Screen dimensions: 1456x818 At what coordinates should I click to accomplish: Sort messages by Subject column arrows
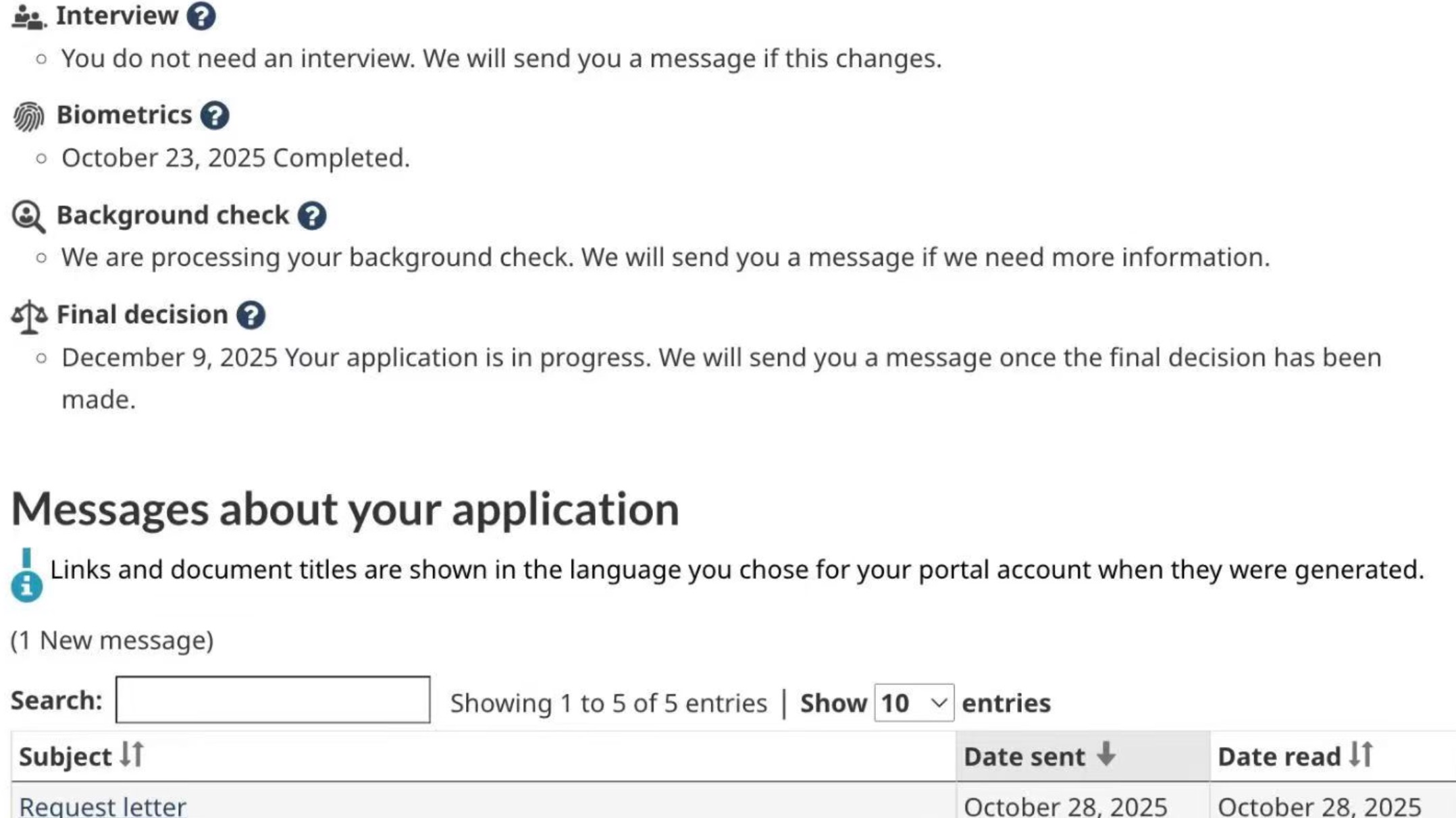[132, 755]
